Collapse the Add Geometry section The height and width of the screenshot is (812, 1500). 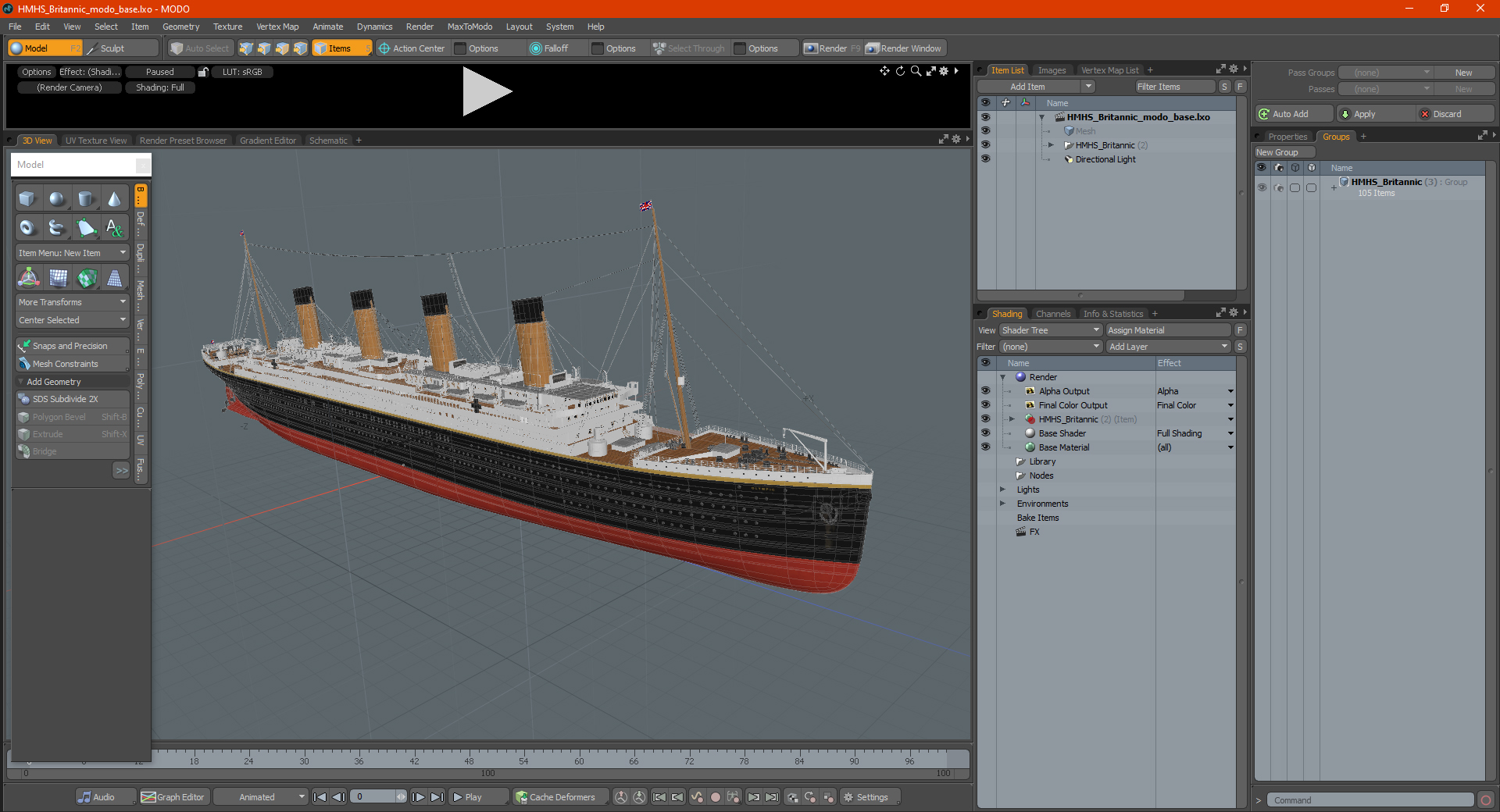click(x=21, y=382)
